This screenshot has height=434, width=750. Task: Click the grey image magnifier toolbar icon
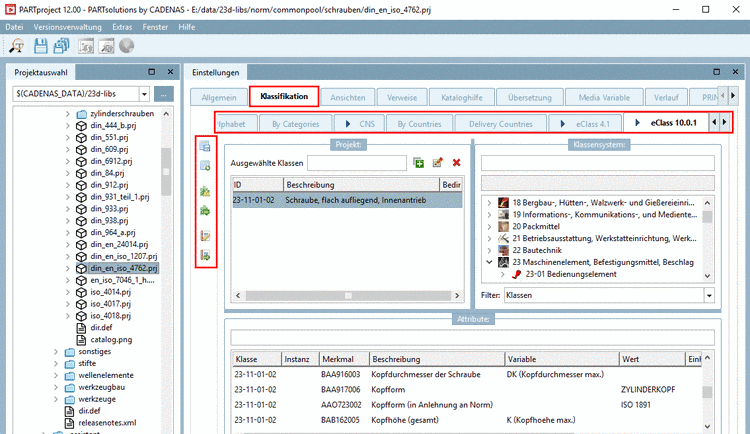coord(106,46)
